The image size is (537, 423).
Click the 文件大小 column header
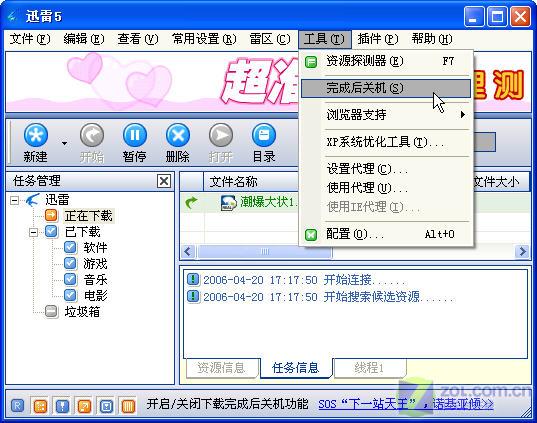[x=500, y=182]
